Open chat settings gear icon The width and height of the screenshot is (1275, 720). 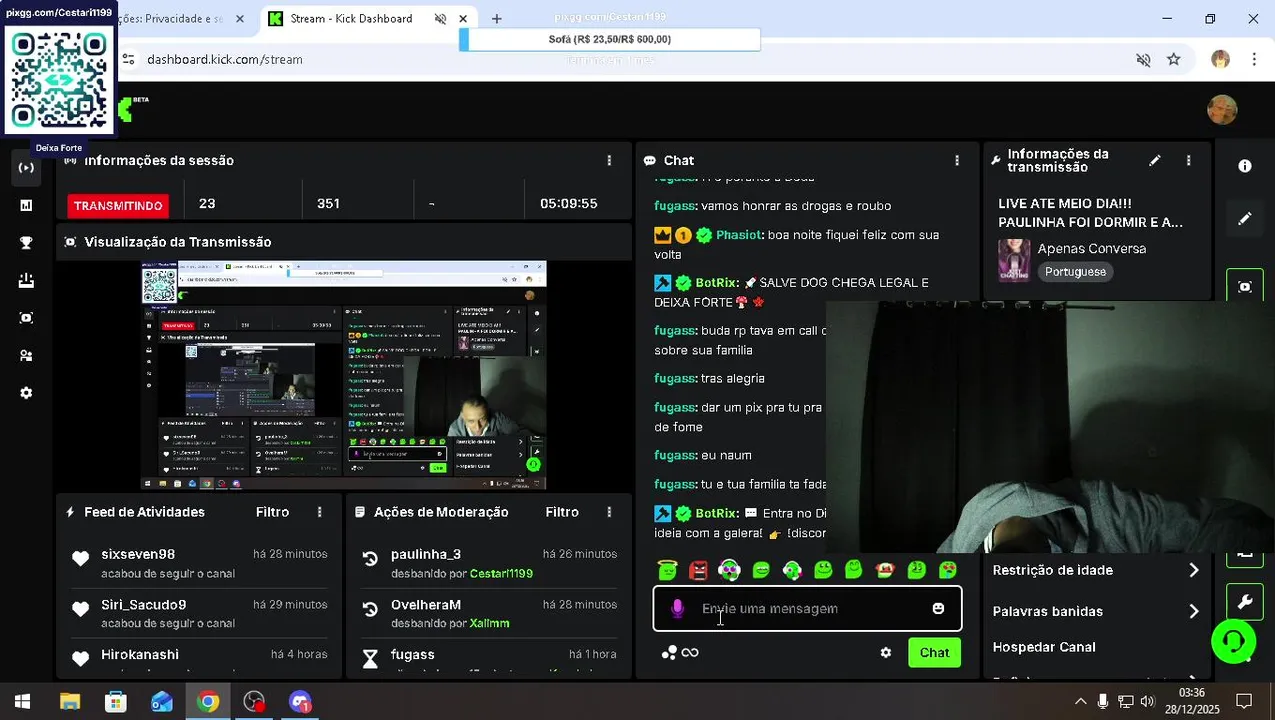coord(885,652)
